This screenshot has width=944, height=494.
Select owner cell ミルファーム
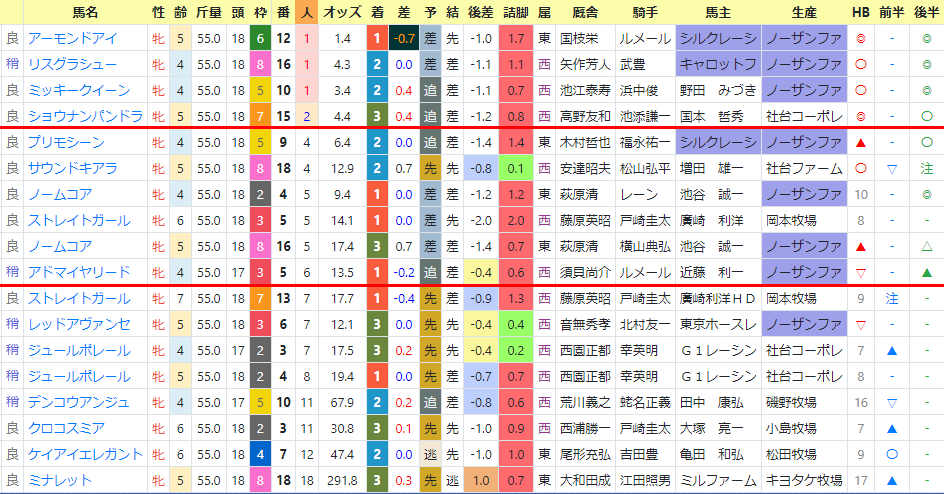(718, 480)
